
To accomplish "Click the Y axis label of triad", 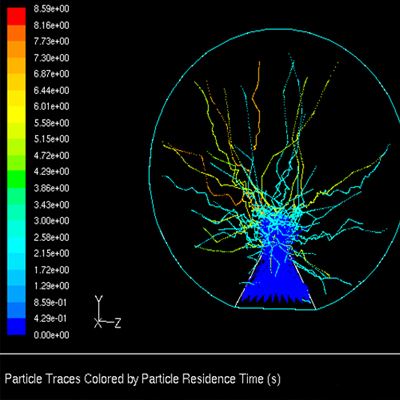I will [x=99, y=299].
